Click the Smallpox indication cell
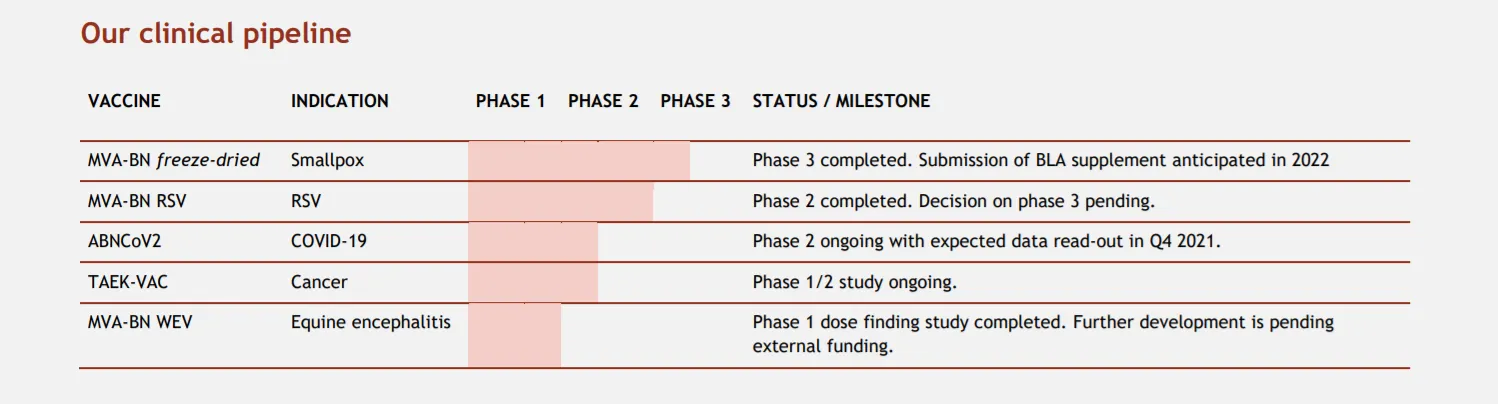 click(327, 160)
